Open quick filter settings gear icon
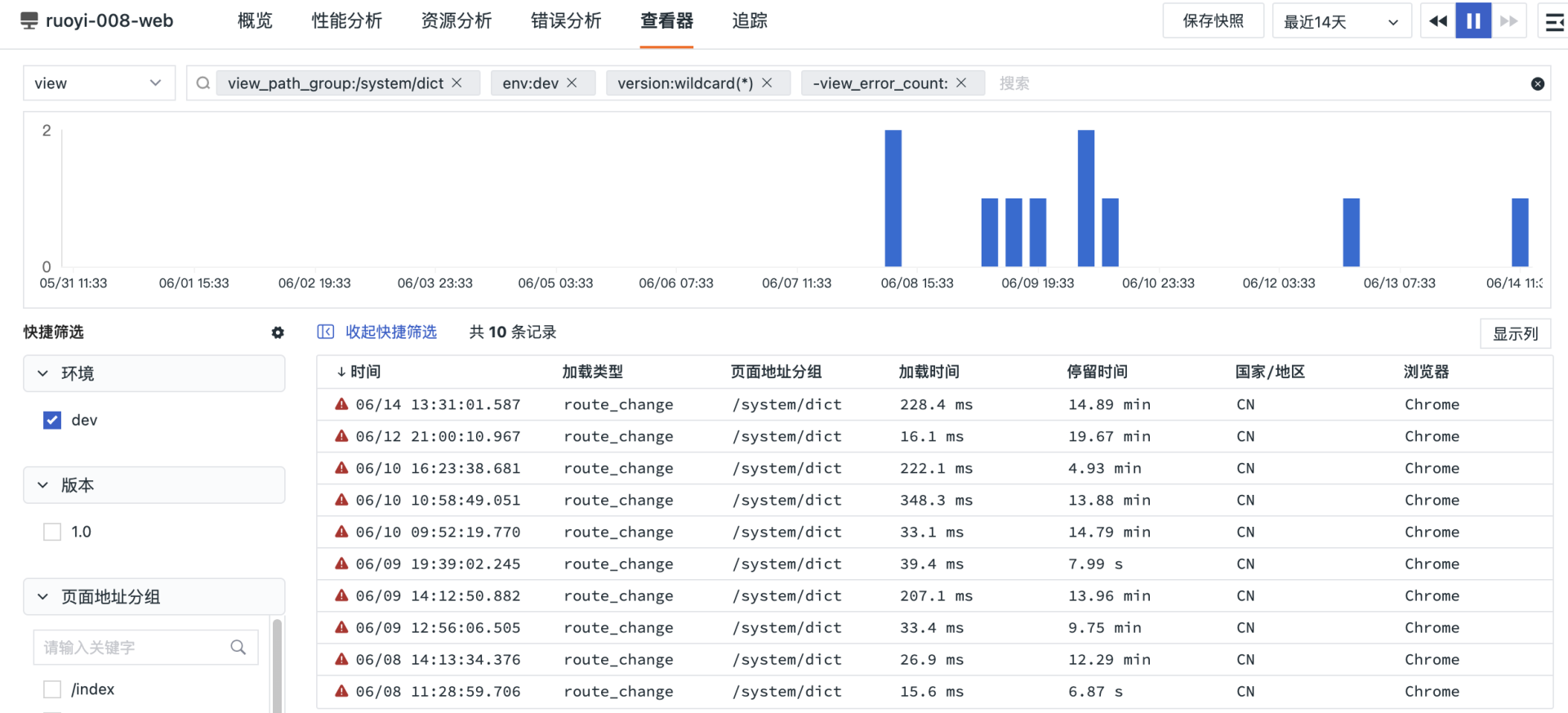The height and width of the screenshot is (713, 1568). [x=278, y=332]
